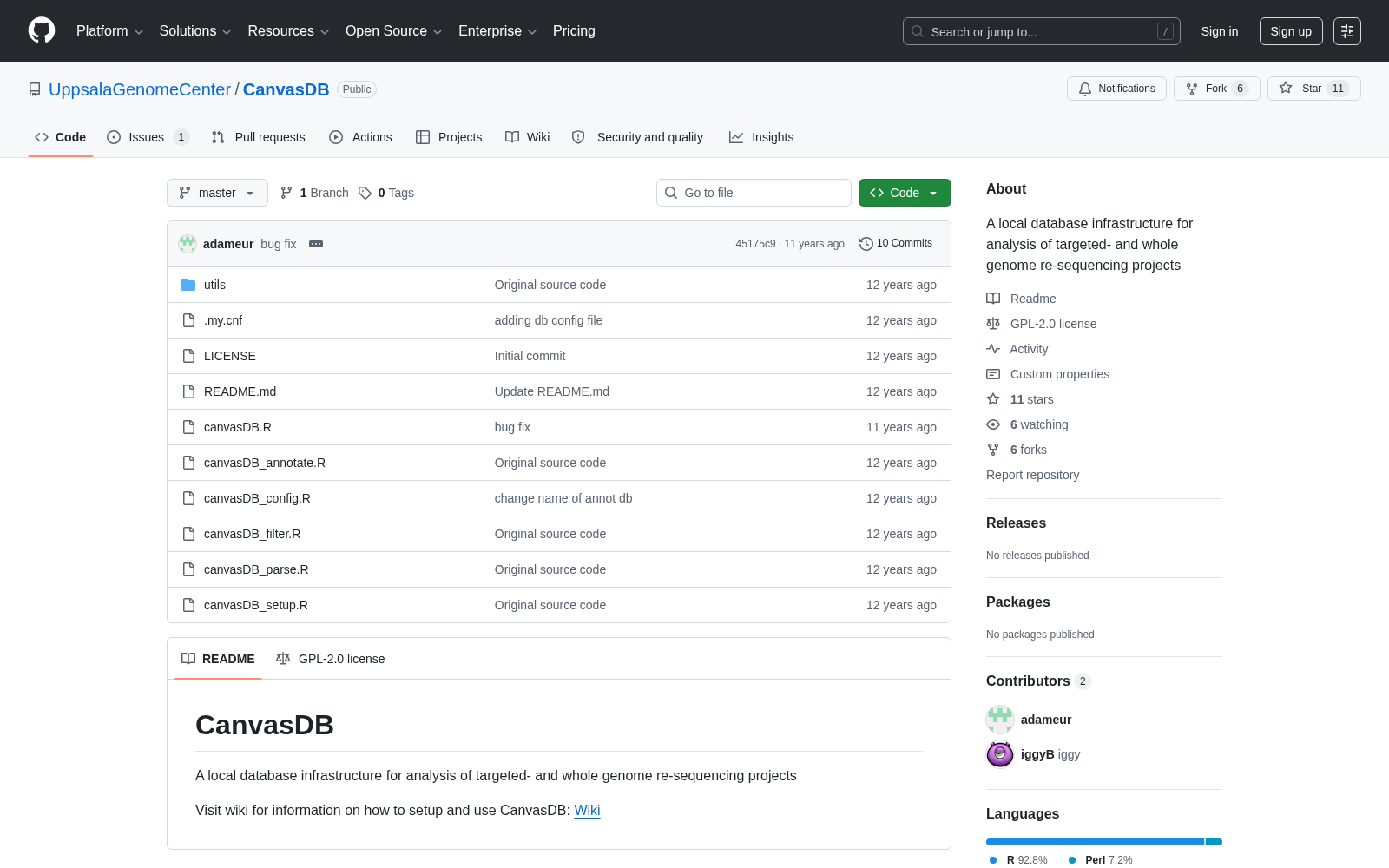
Task: Click the Perl language bar segment
Action: point(1215,842)
